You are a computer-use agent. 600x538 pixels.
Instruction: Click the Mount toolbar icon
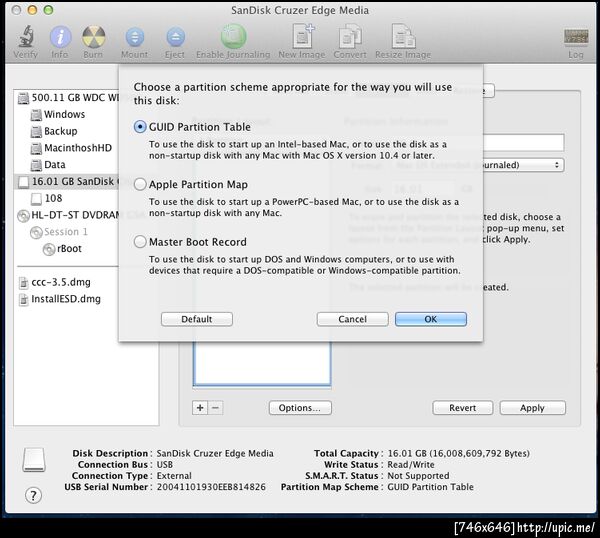(135, 37)
